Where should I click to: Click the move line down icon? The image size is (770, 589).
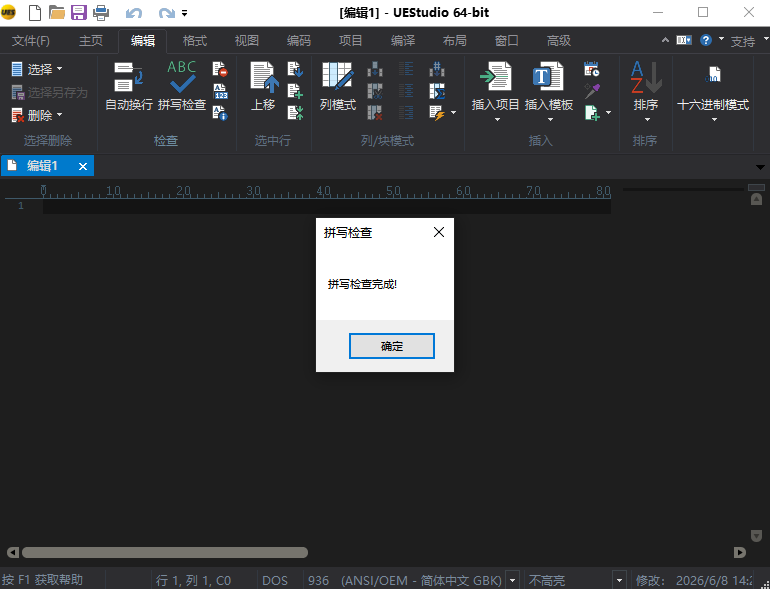(x=295, y=69)
